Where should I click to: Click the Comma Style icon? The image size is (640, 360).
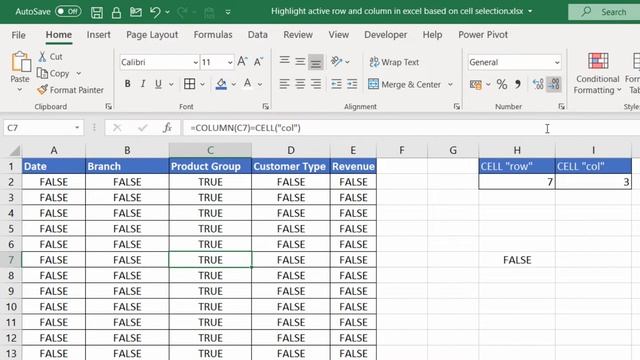(518, 84)
